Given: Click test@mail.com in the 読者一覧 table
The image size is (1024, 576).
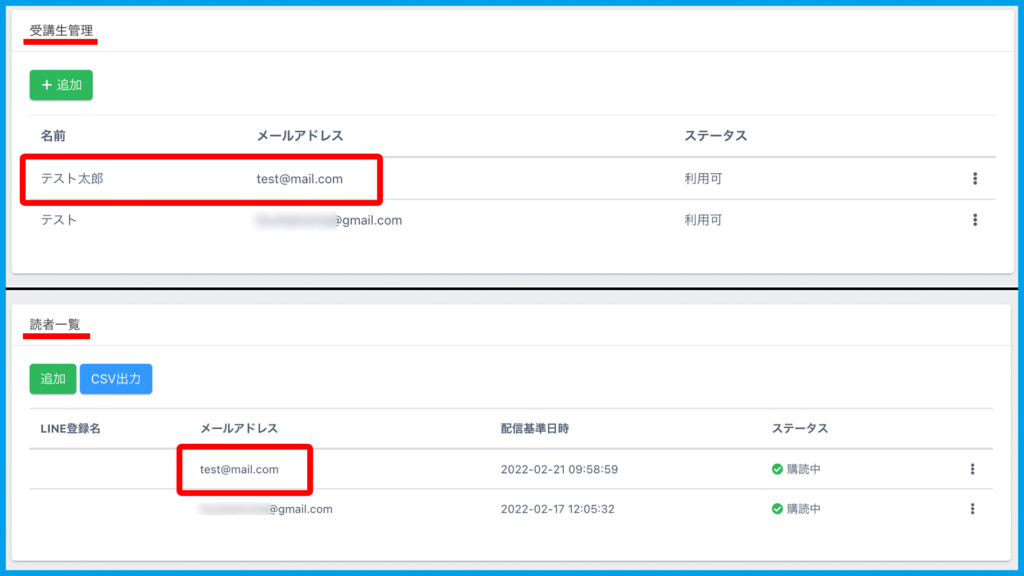Looking at the screenshot, I should coord(239,469).
